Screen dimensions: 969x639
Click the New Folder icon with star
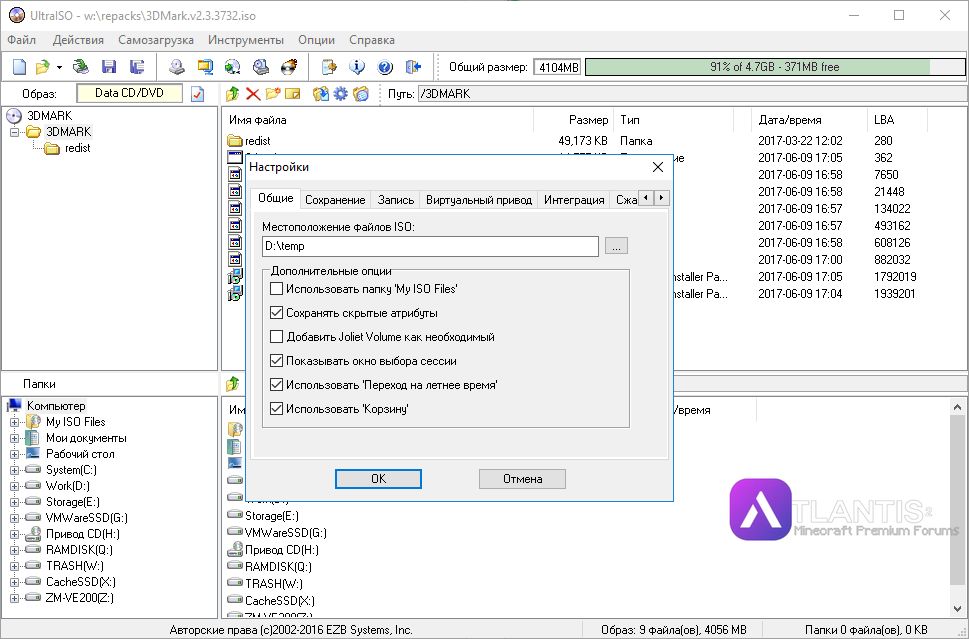point(273,94)
